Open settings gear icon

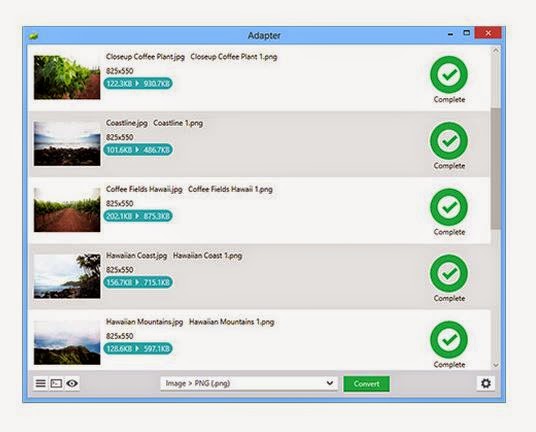click(486, 383)
